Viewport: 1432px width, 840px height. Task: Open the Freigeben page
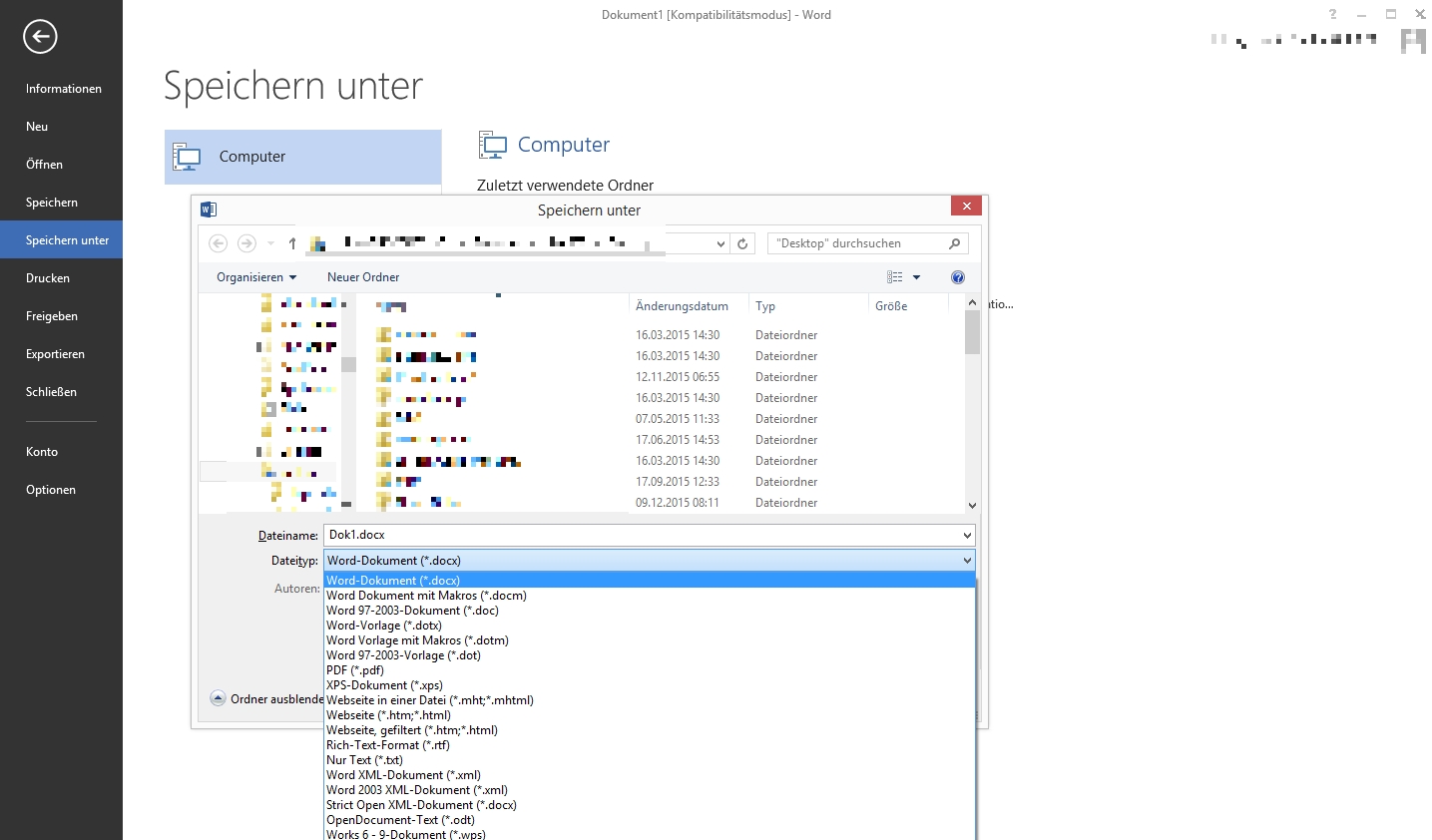pyautogui.click(x=61, y=316)
